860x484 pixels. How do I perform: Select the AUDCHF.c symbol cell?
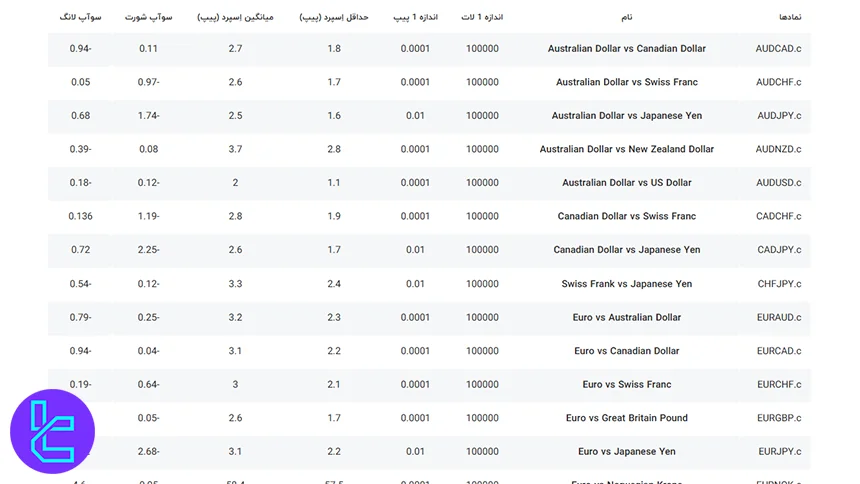click(x=778, y=82)
